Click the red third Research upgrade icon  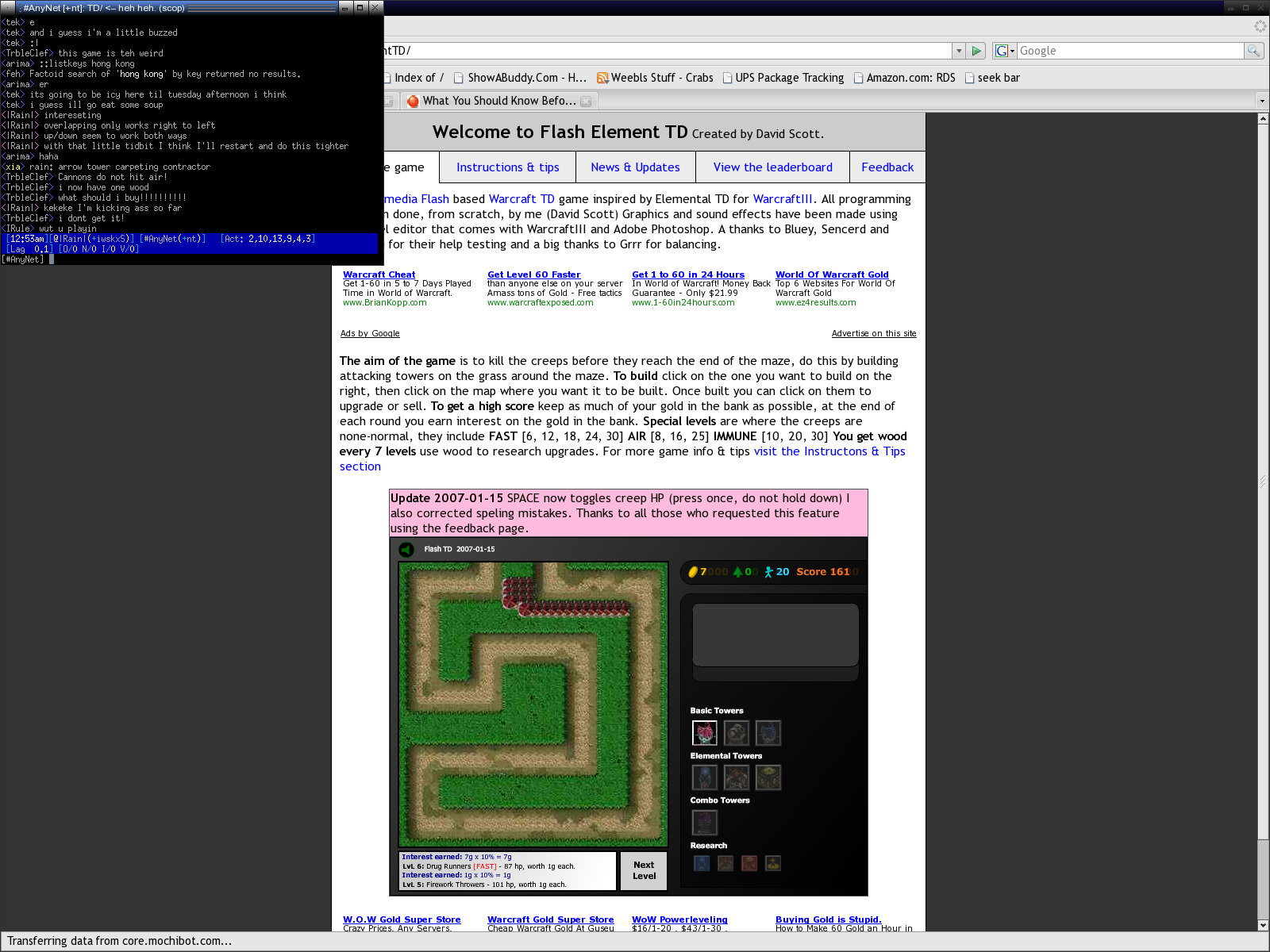point(749,863)
